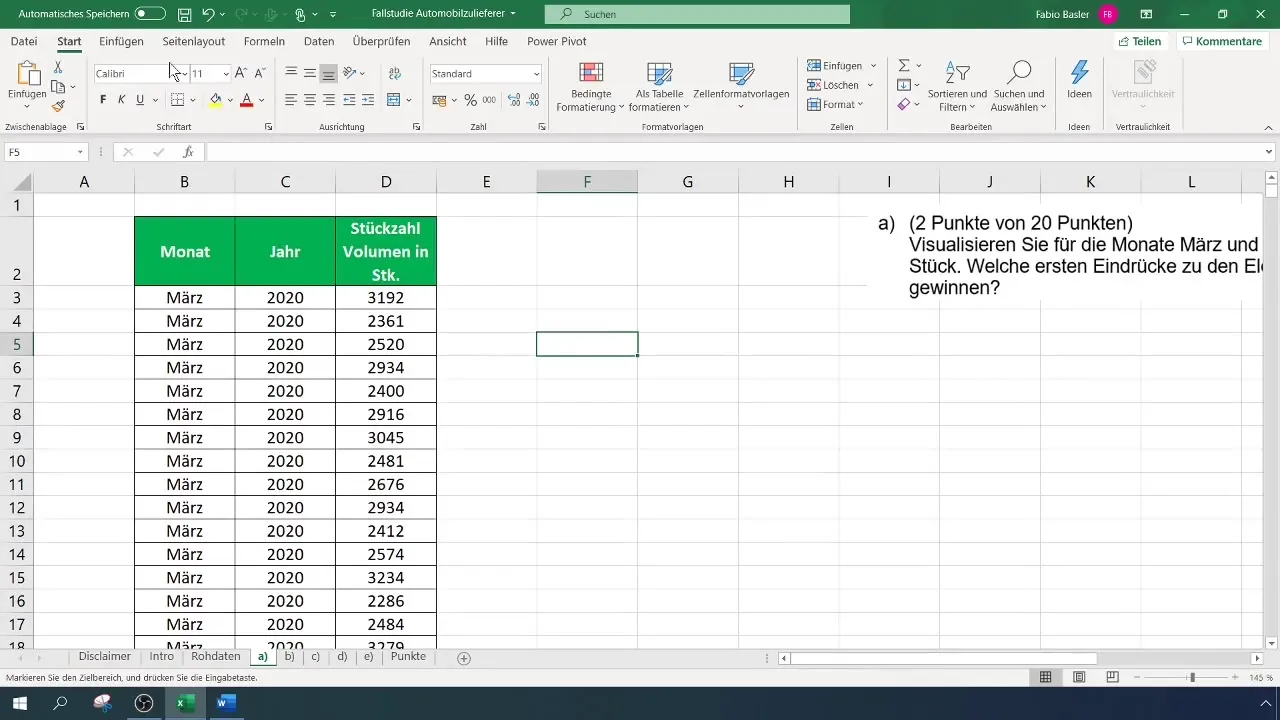1280x720 pixels.
Task: Click the insert function fx icon
Action: 188,152
